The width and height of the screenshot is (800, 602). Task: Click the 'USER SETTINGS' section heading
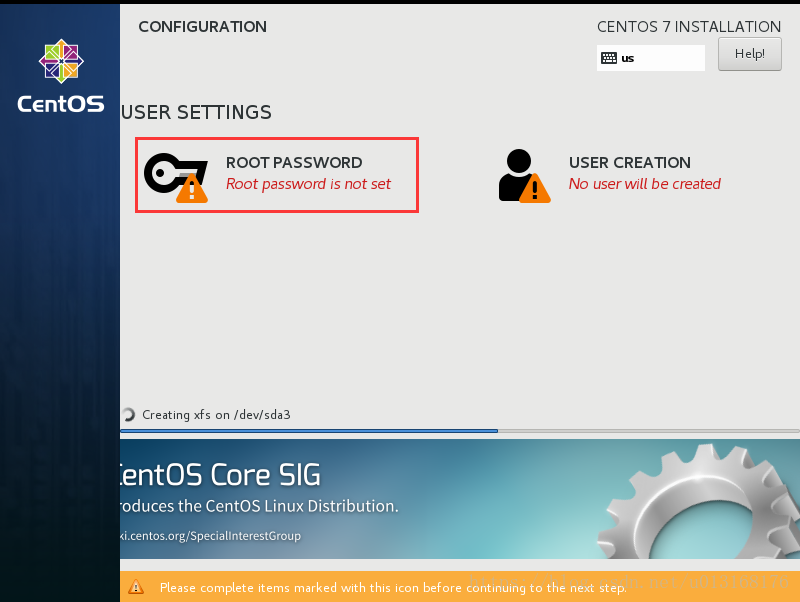point(196,112)
